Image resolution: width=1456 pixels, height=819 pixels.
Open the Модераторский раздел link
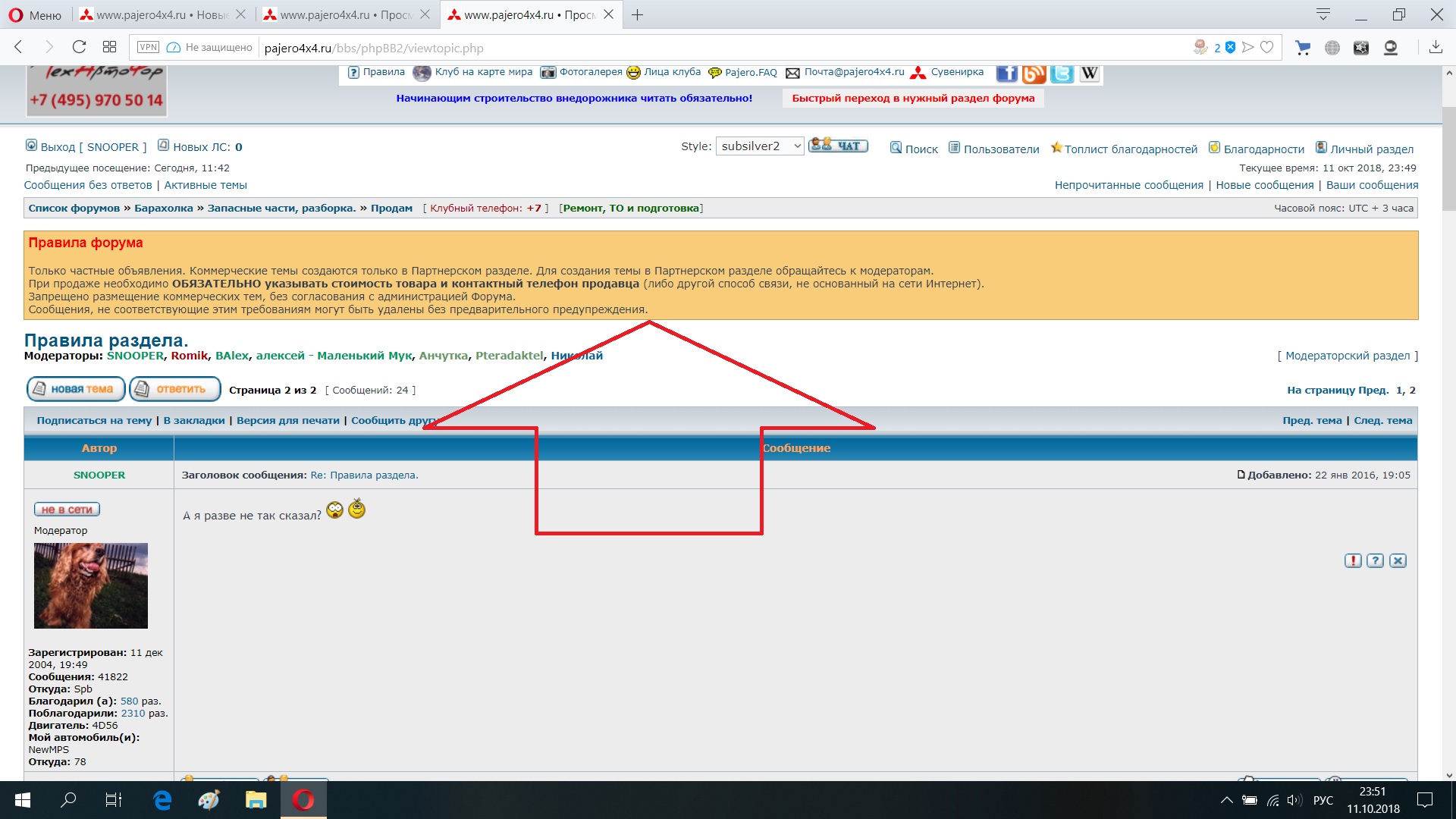pos(1347,356)
